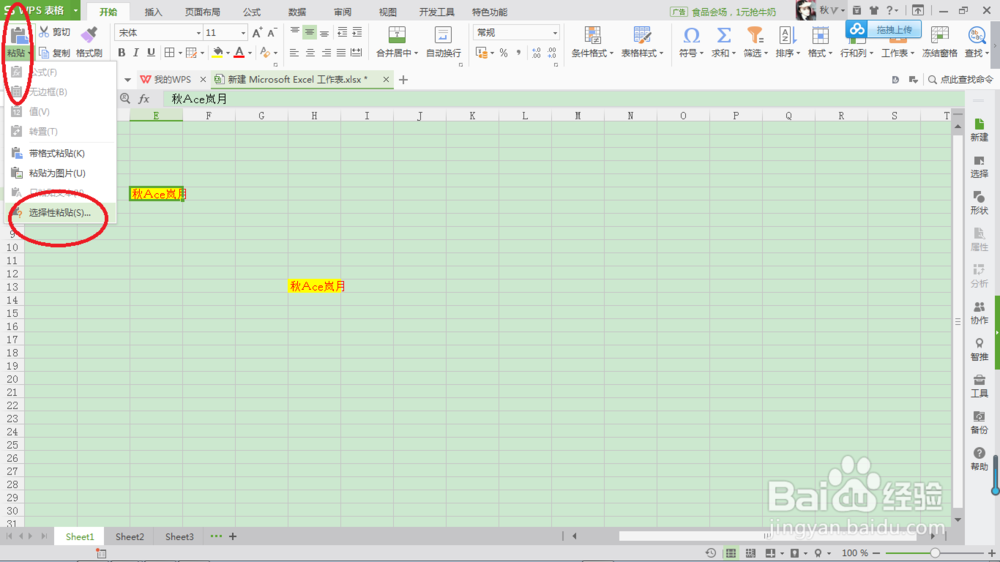Choose Paste Special (选择性粘贴) menu item
Screen dimensions: 1000x562
tap(60, 212)
